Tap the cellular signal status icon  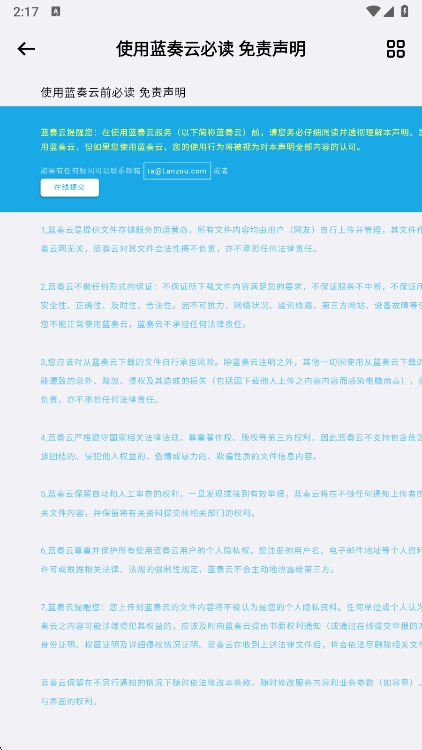coord(389,11)
